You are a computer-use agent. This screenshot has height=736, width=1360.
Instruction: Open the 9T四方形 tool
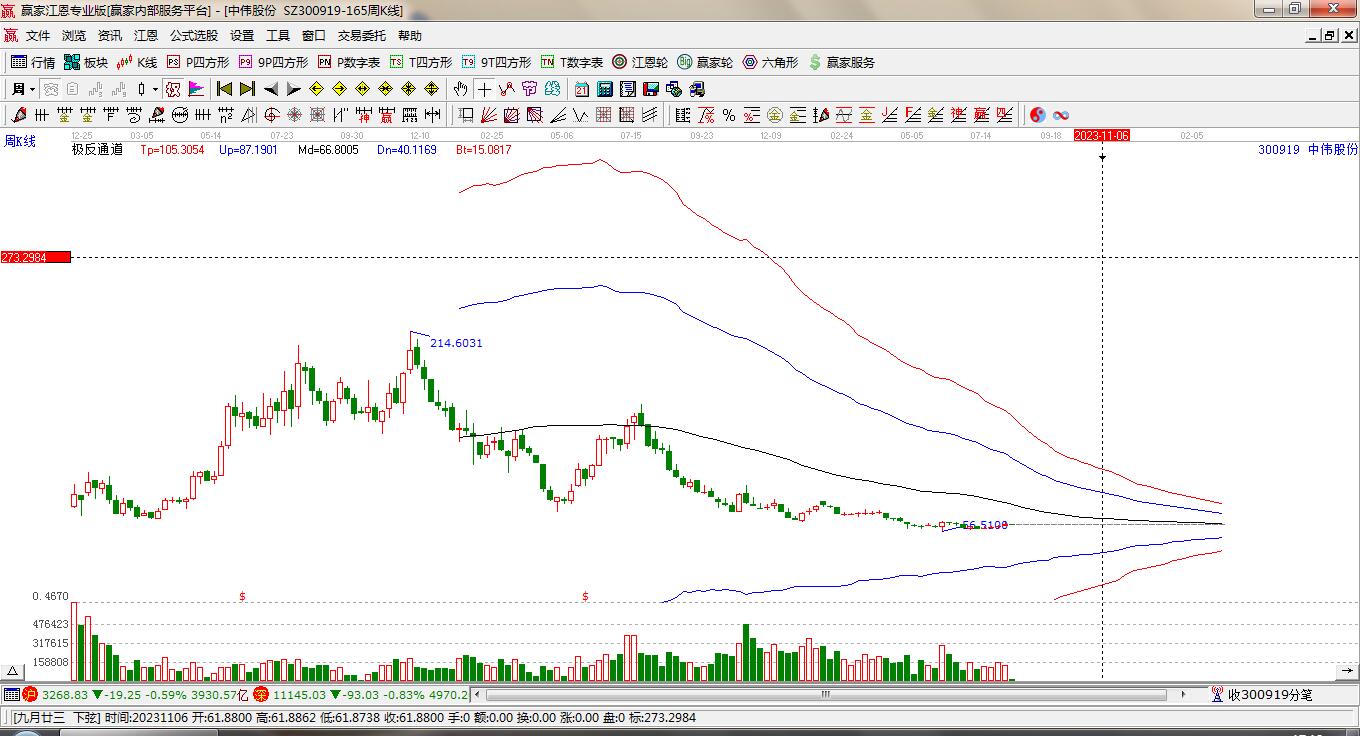496,62
